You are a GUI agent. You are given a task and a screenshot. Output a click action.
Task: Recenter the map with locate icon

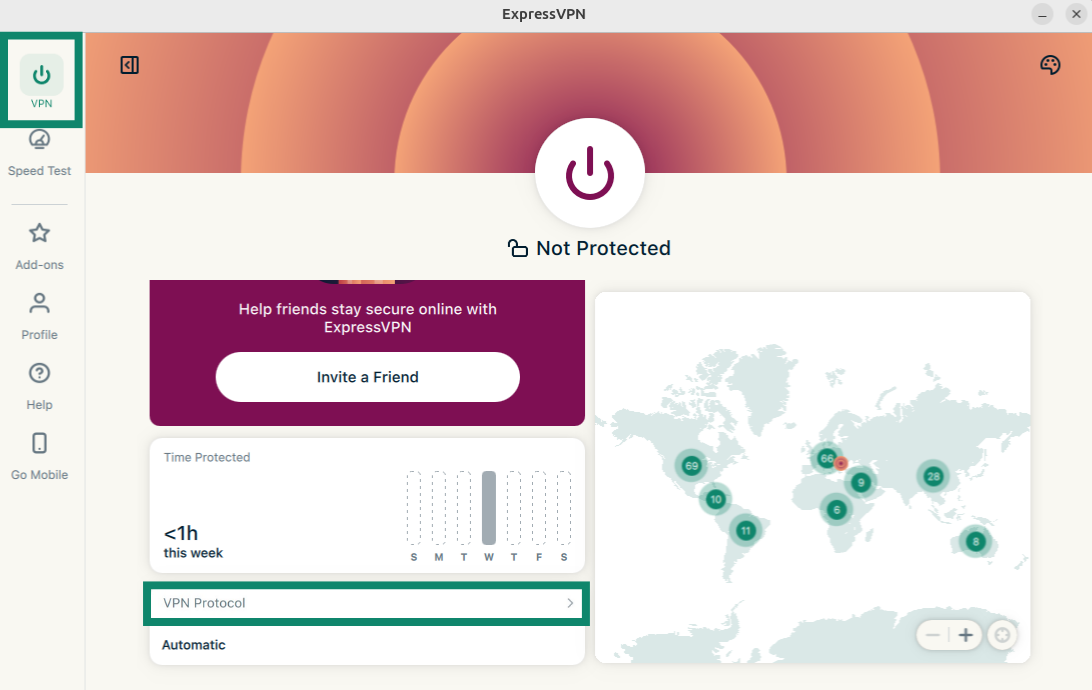click(x=1002, y=635)
